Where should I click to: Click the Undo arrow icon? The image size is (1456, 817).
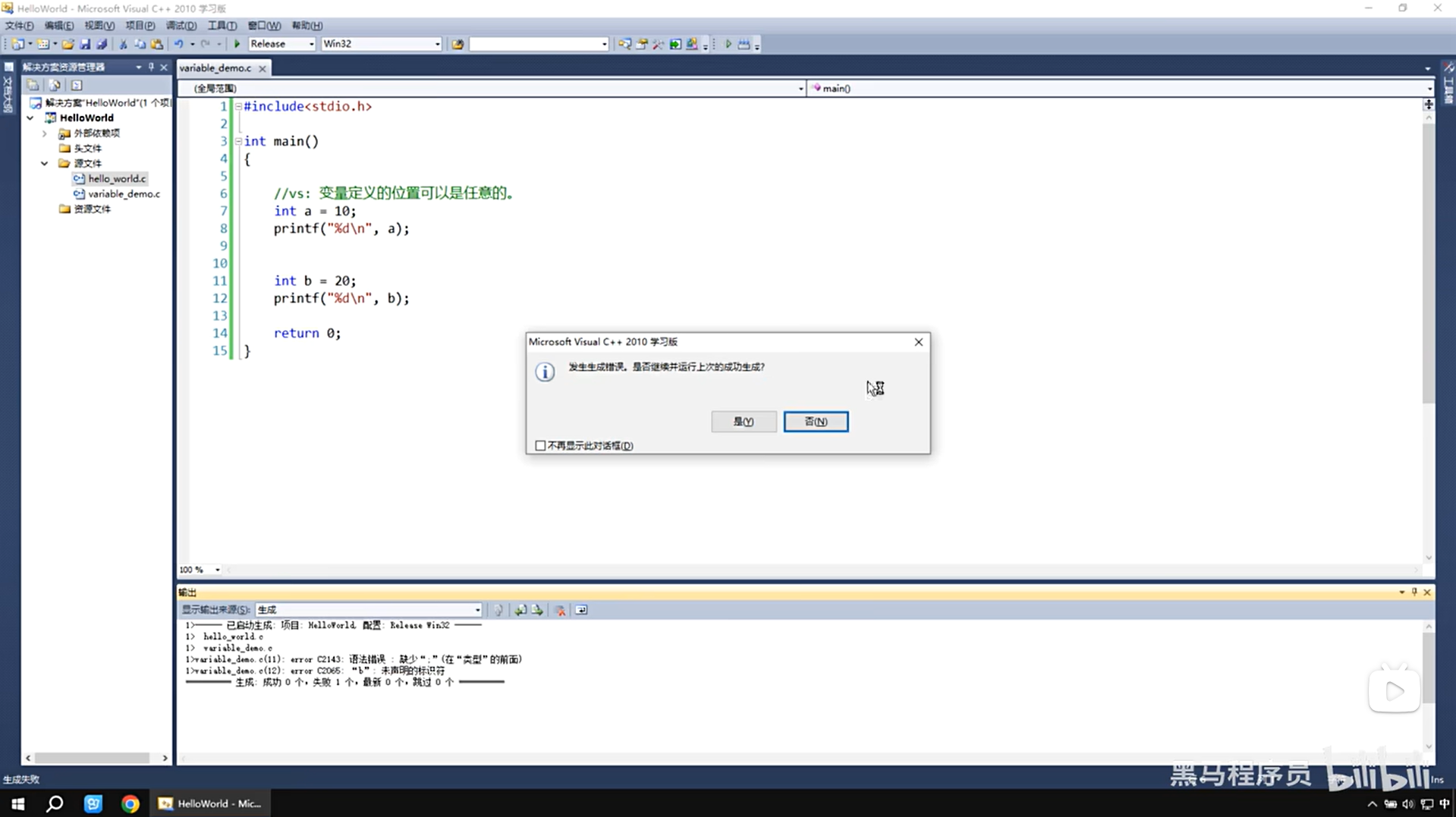click(178, 44)
